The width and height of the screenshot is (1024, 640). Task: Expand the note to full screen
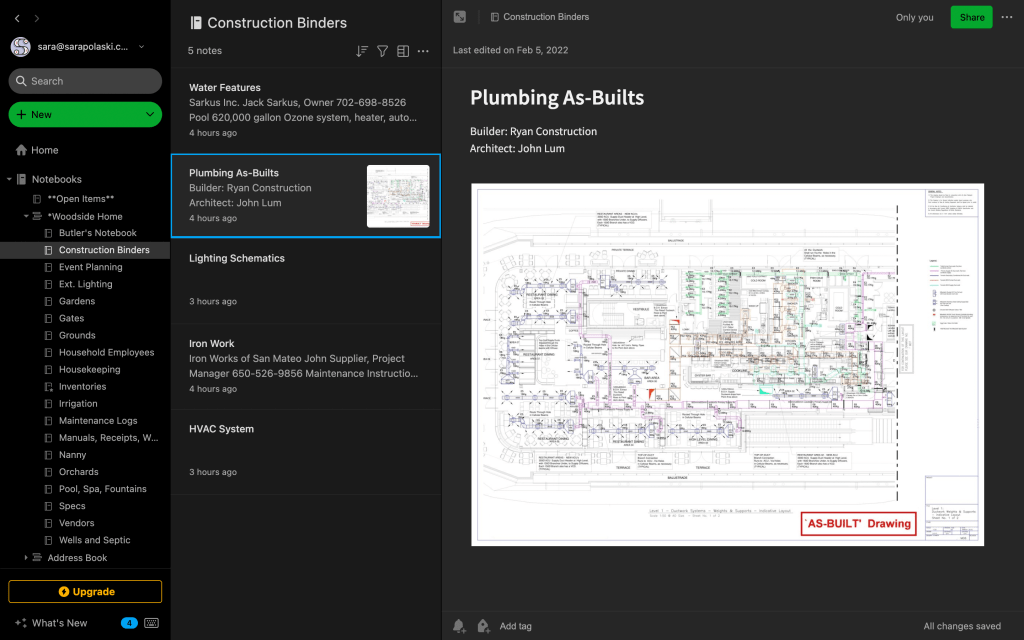(x=460, y=17)
